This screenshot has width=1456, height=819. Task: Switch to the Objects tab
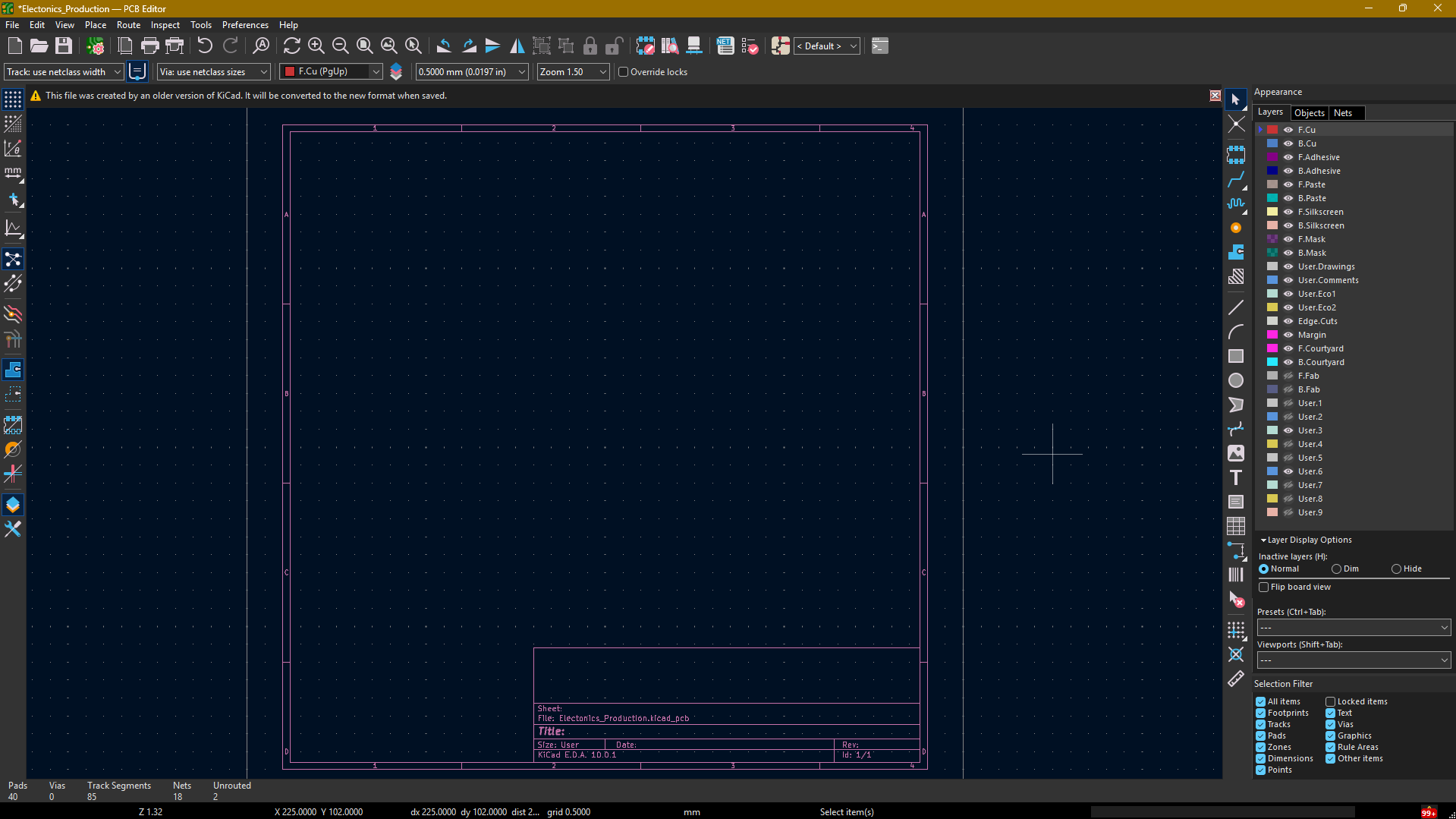click(1310, 113)
